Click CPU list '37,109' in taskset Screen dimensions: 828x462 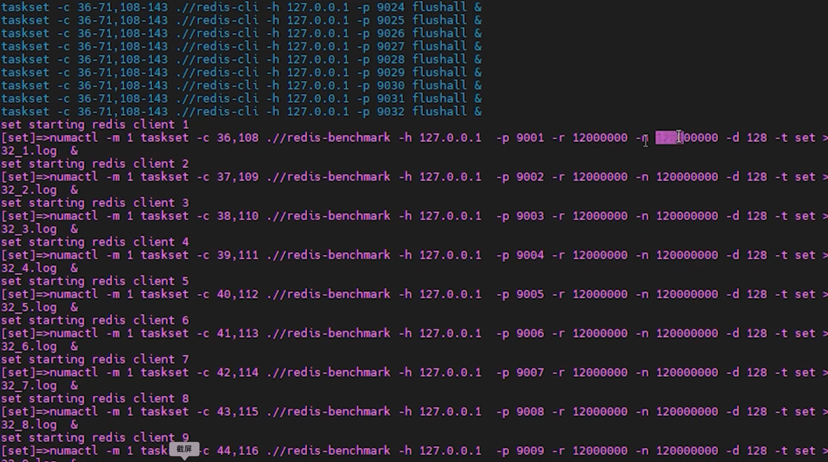click(x=238, y=177)
